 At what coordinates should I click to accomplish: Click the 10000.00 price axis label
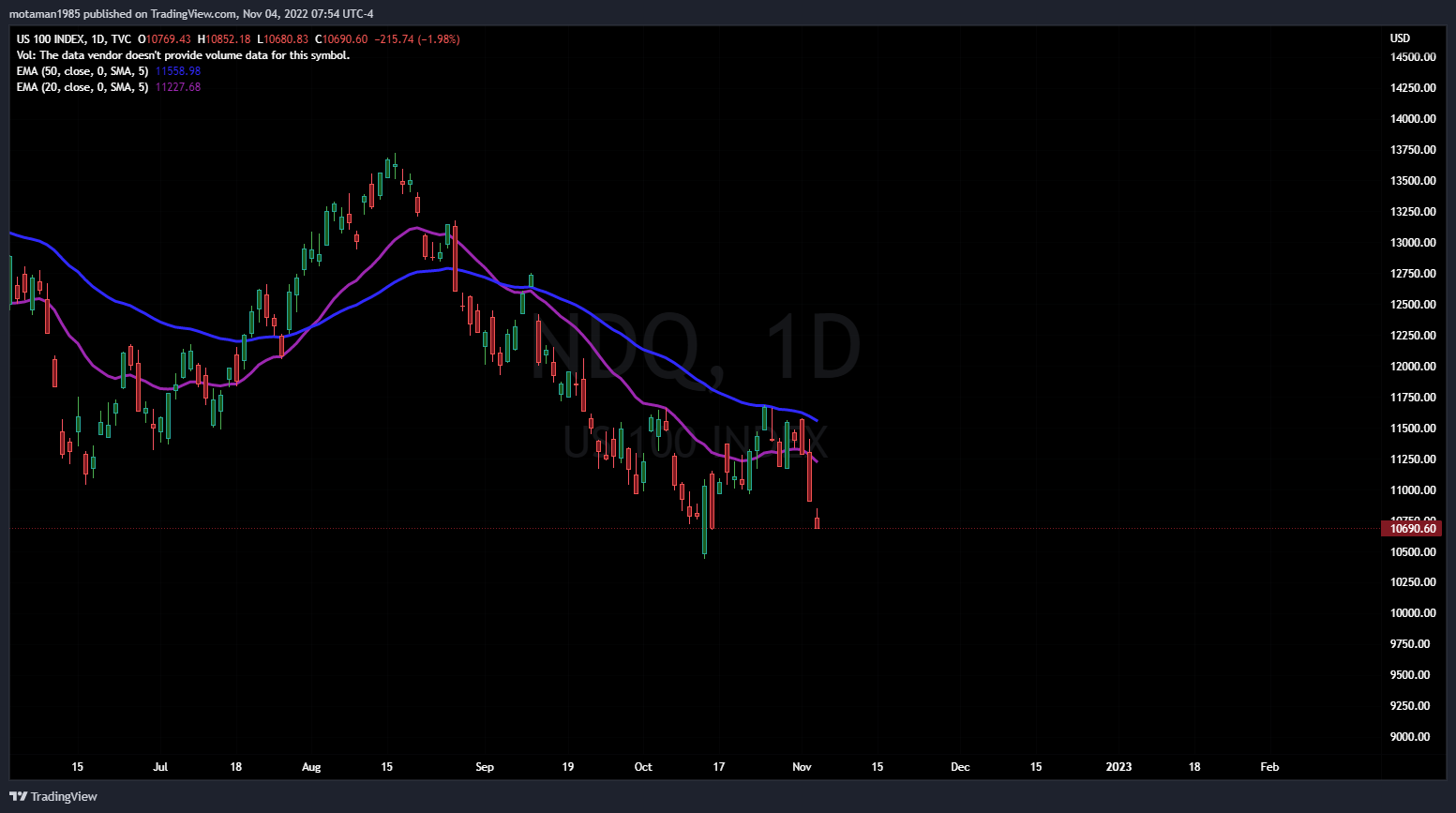(1413, 613)
